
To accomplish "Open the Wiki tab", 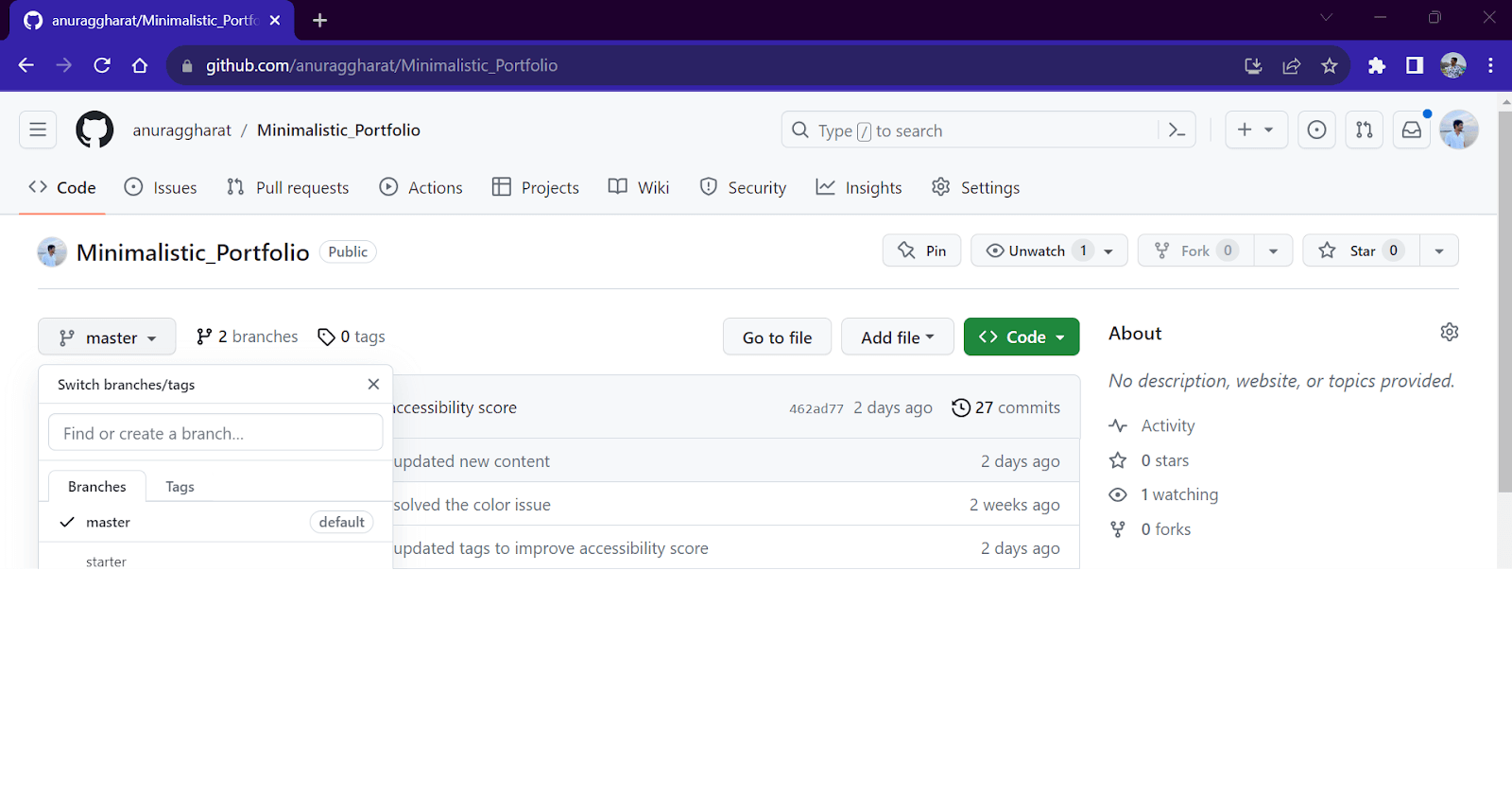I will click(x=639, y=187).
